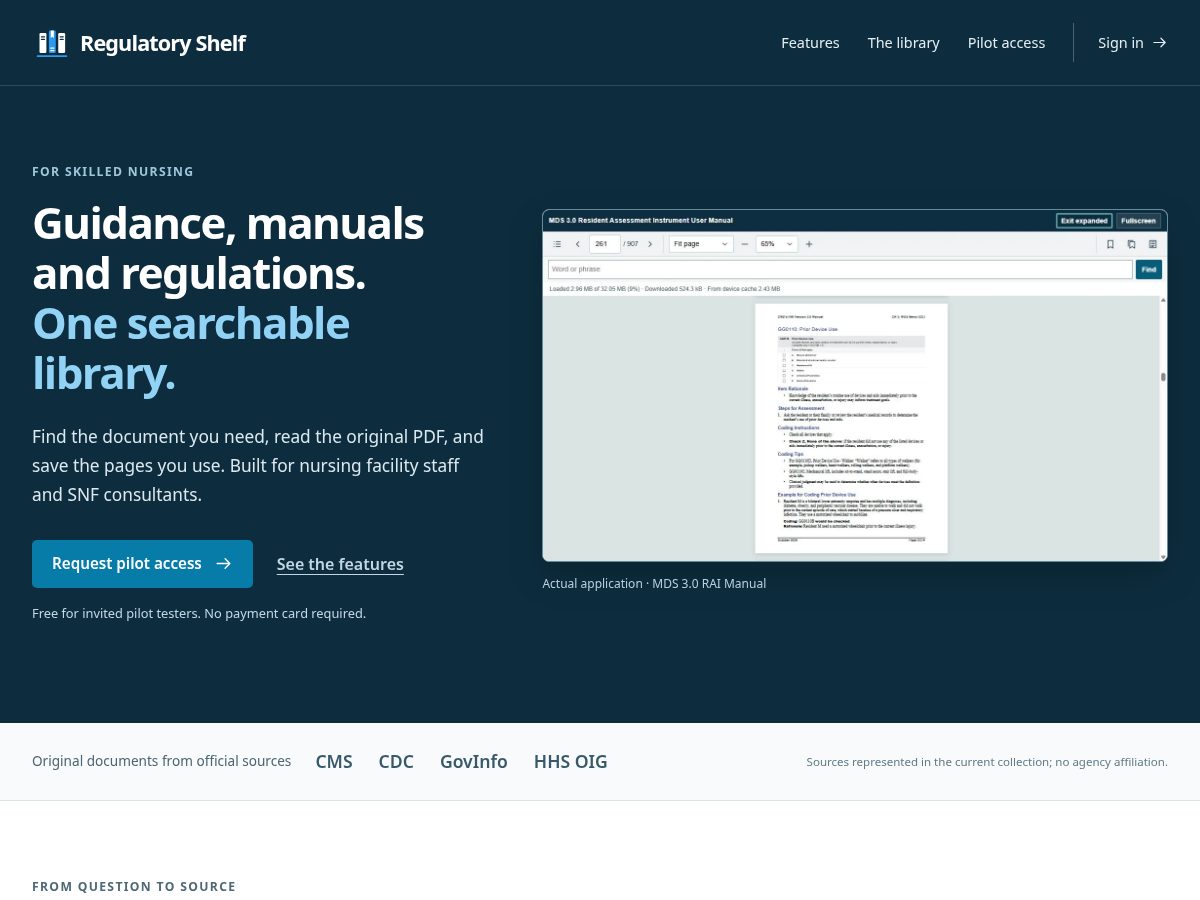Click the CMS source label

tap(334, 762)
